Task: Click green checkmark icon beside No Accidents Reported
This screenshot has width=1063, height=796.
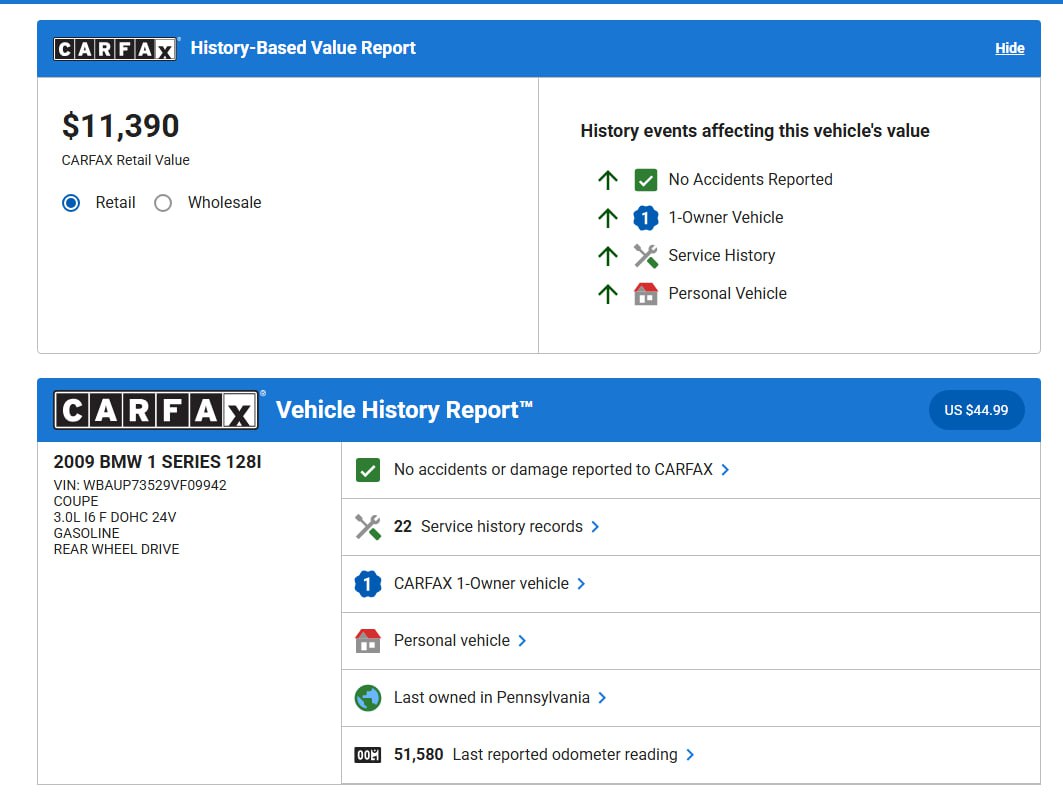Action: (x=645, y=180)
